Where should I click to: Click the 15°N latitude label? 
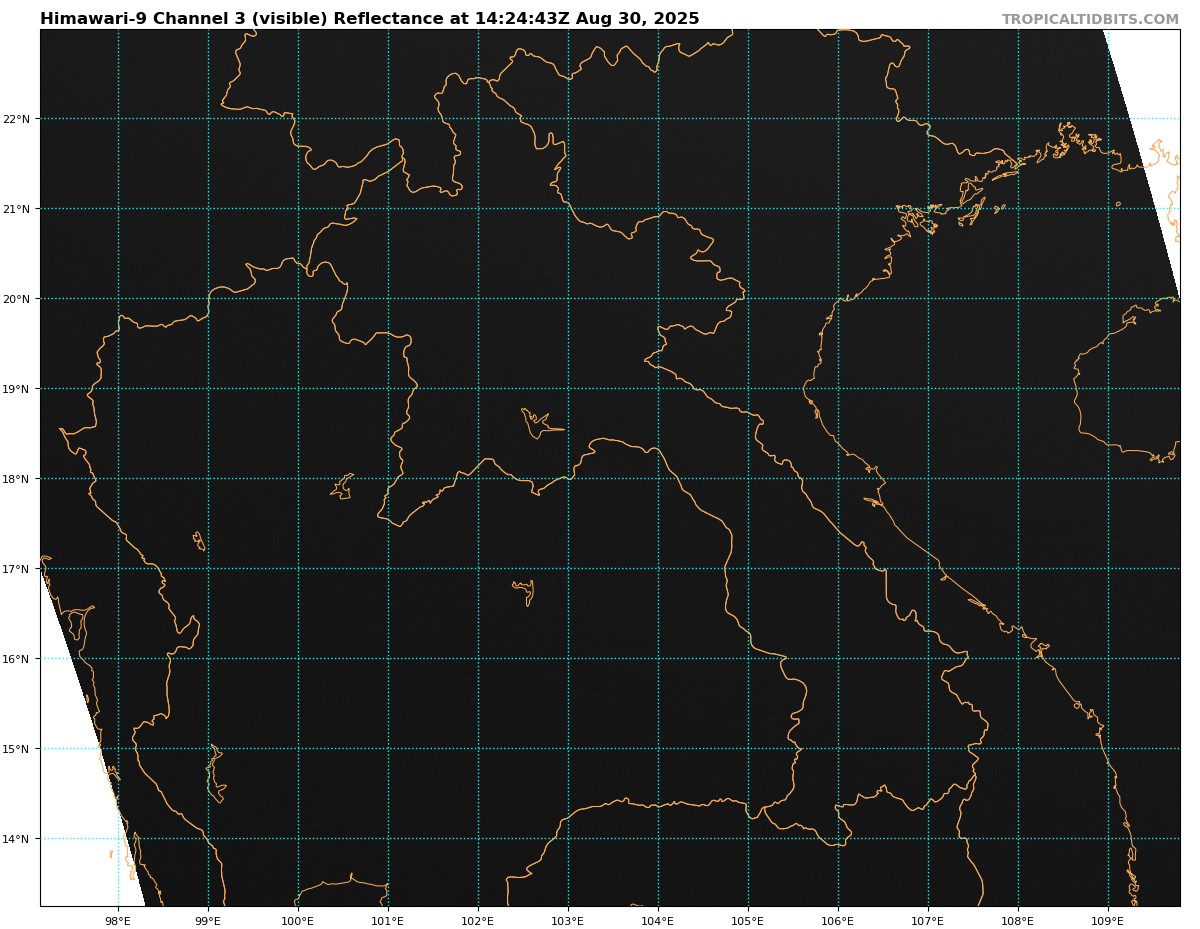[x=18, y=749]
